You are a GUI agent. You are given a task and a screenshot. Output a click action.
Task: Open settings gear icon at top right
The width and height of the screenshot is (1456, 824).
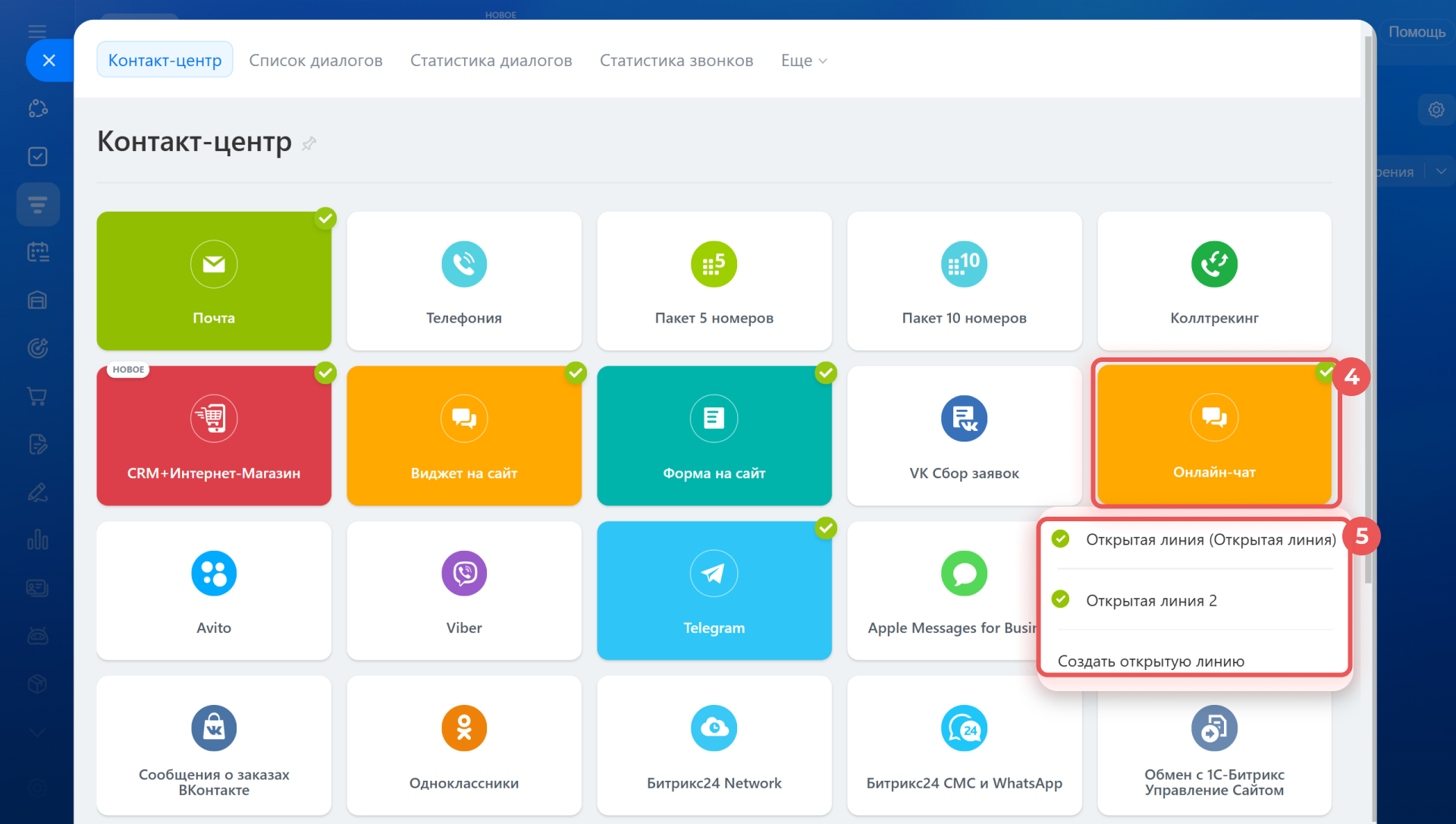(x=1436, y=110)
